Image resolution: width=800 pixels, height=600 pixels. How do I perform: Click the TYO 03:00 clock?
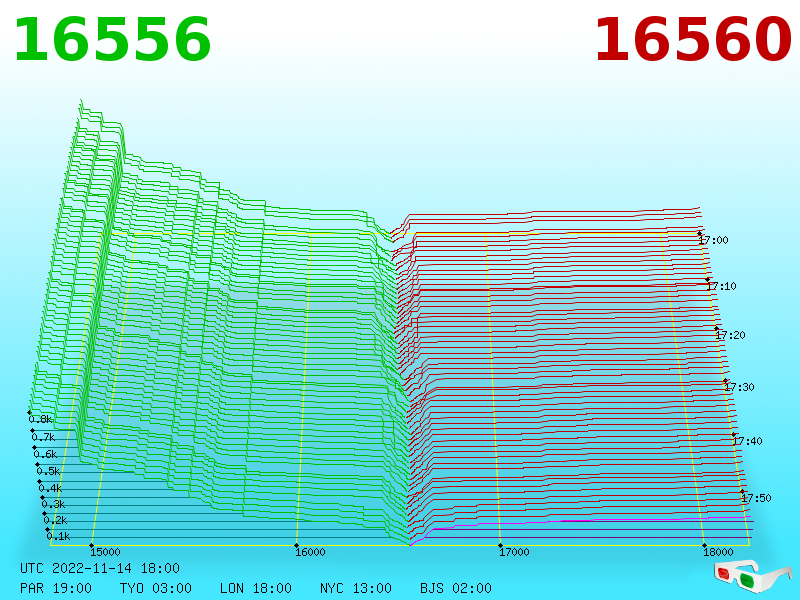pyautogui.click(x=156, y=588)
